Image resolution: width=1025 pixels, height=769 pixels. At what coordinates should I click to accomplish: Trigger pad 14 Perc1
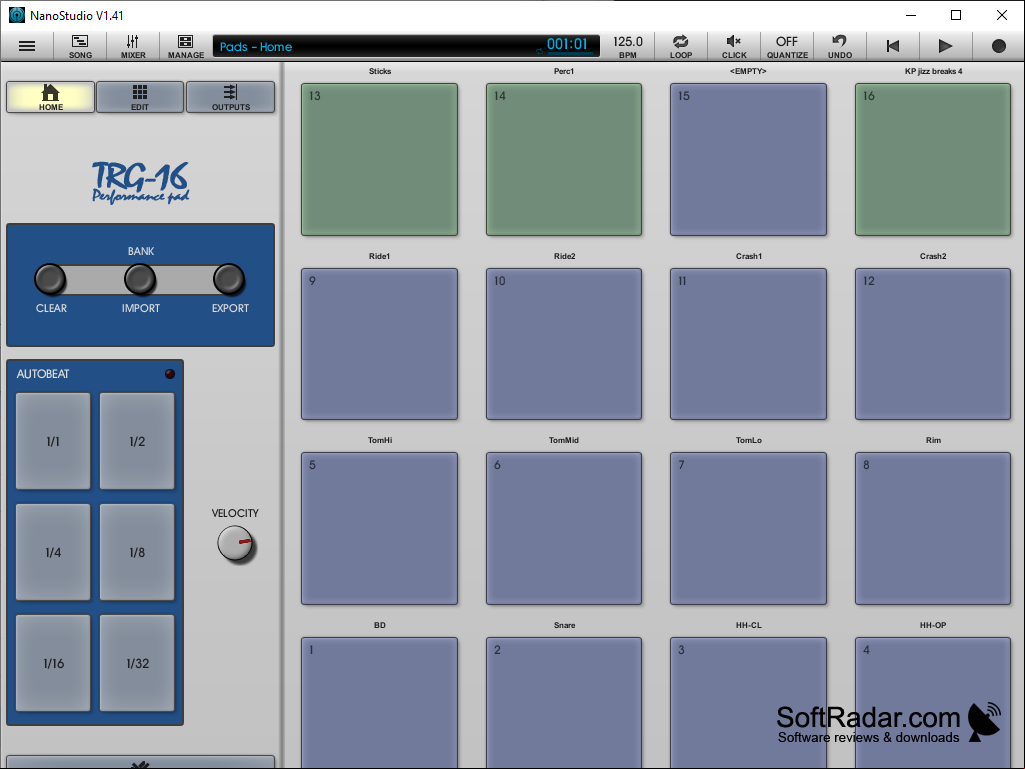(x=564, y=159)
